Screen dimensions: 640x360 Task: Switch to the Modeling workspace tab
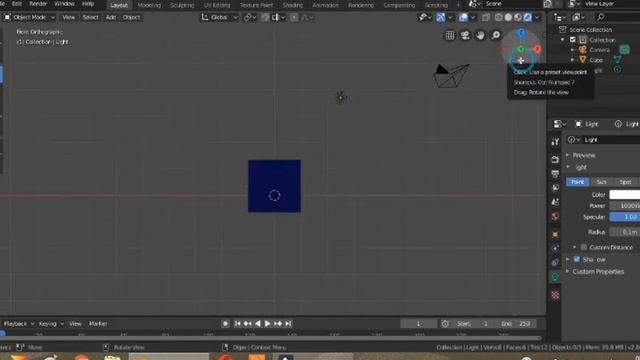click(149, 5)
